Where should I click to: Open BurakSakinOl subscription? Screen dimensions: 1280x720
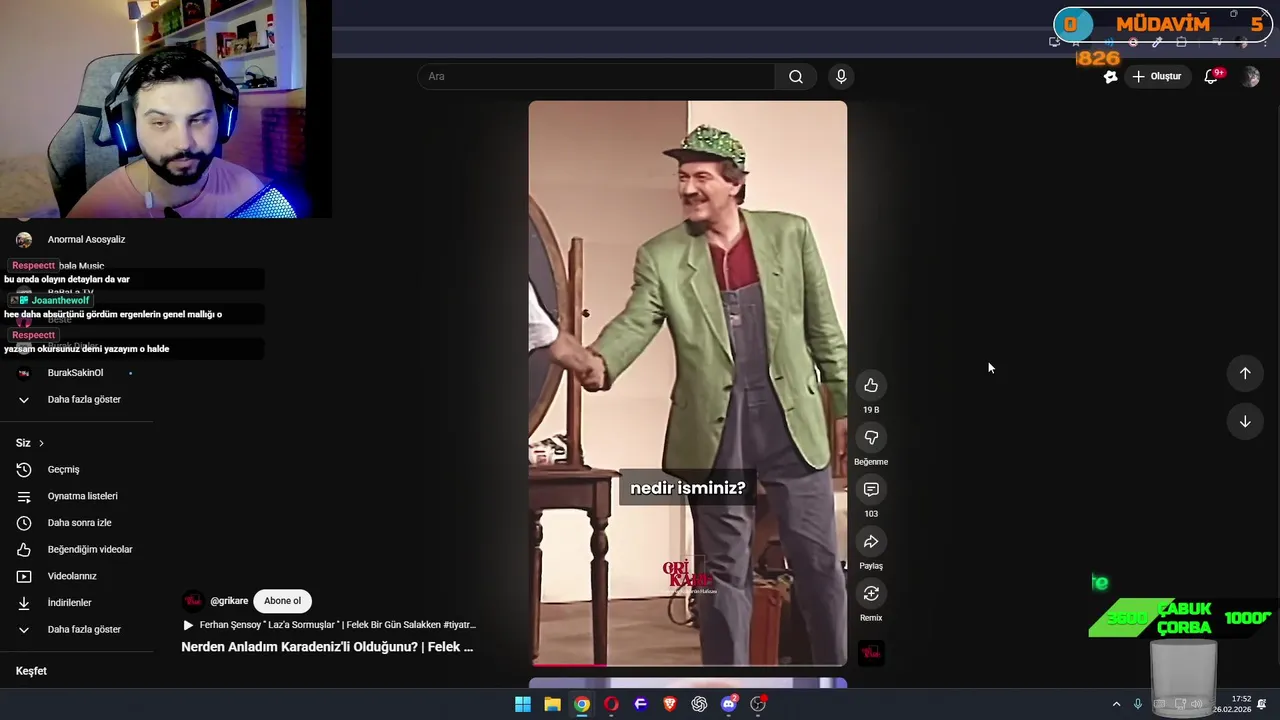[76, 373]
